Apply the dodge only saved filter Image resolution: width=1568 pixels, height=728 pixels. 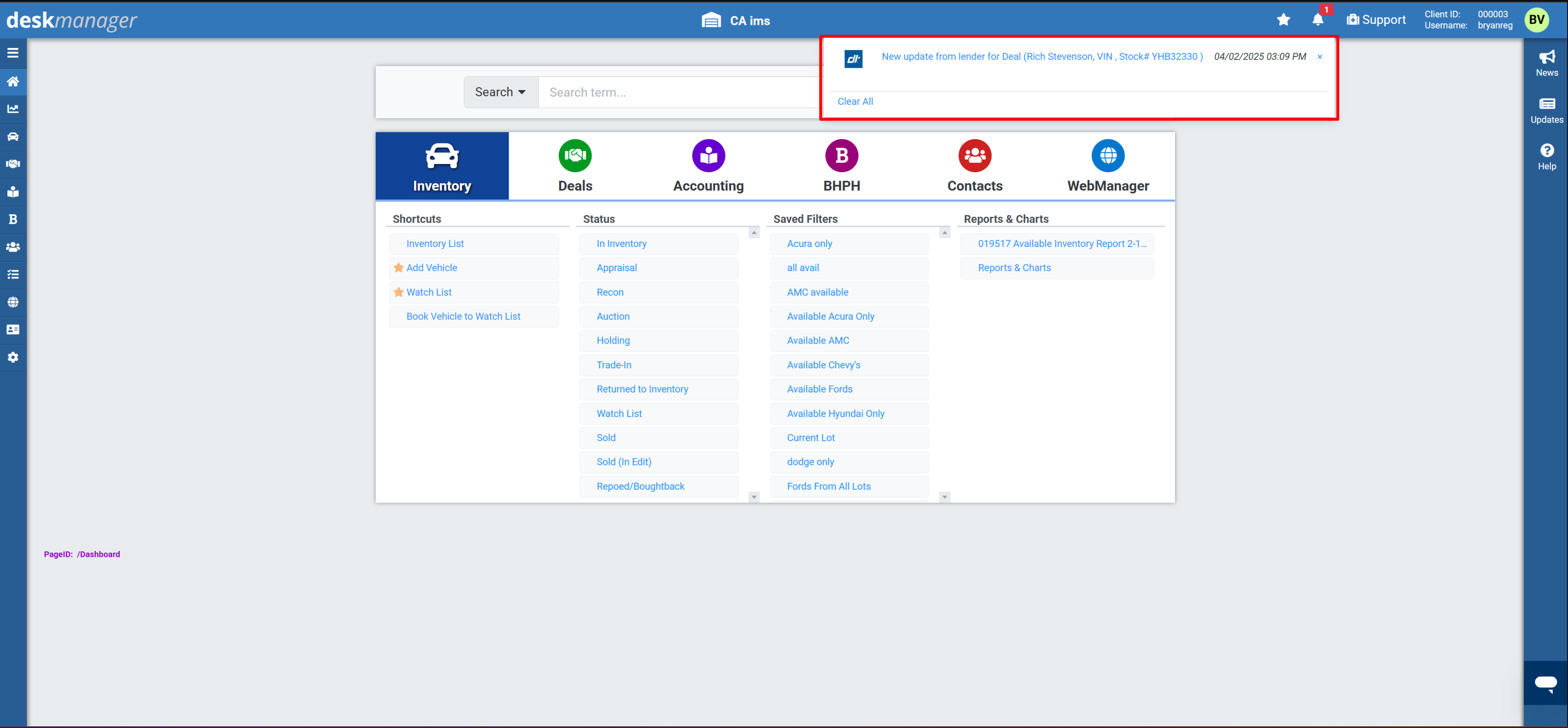[849, 462]
